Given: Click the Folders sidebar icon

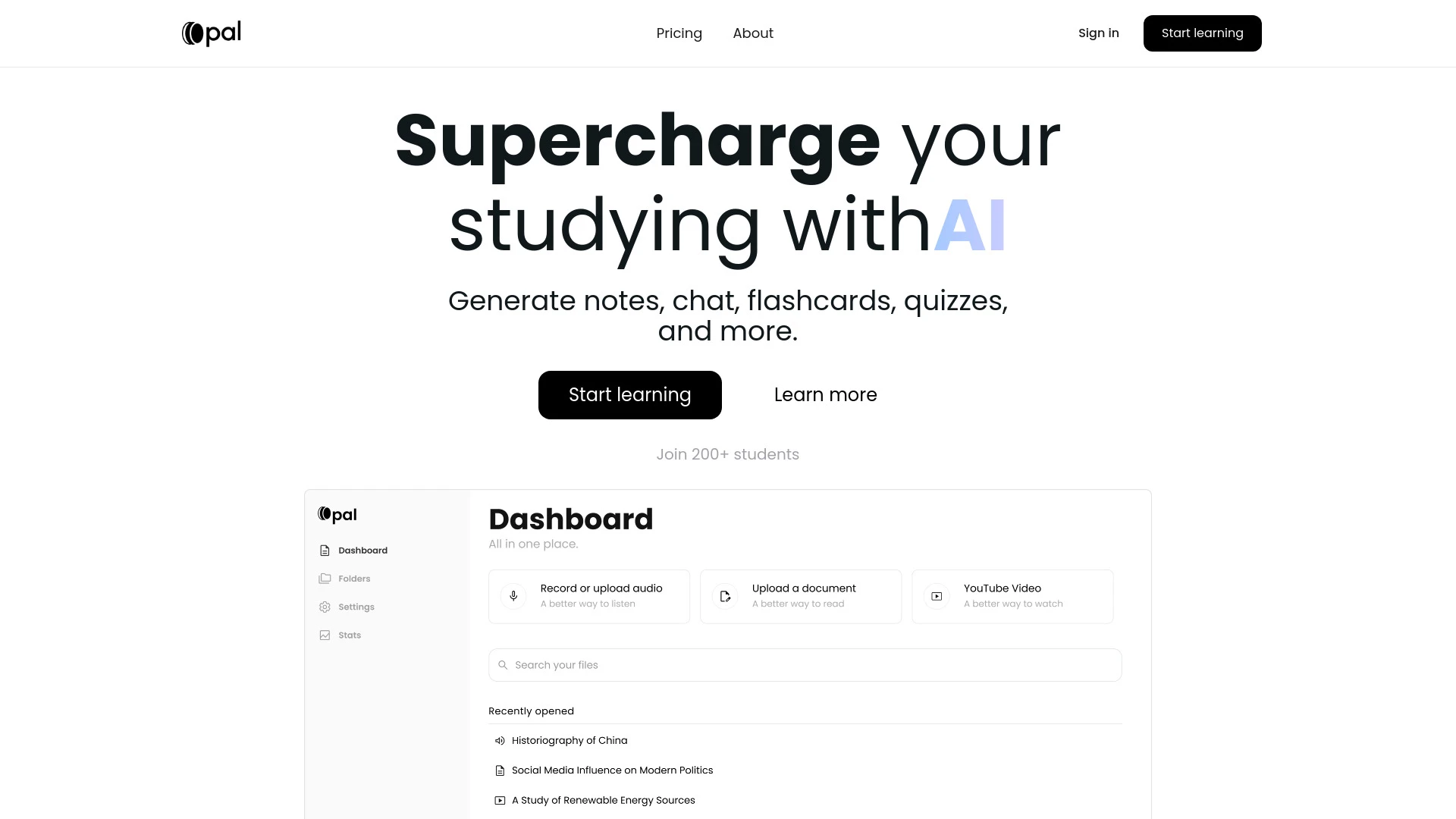Looking at the screenshot, I should [325, 578].
